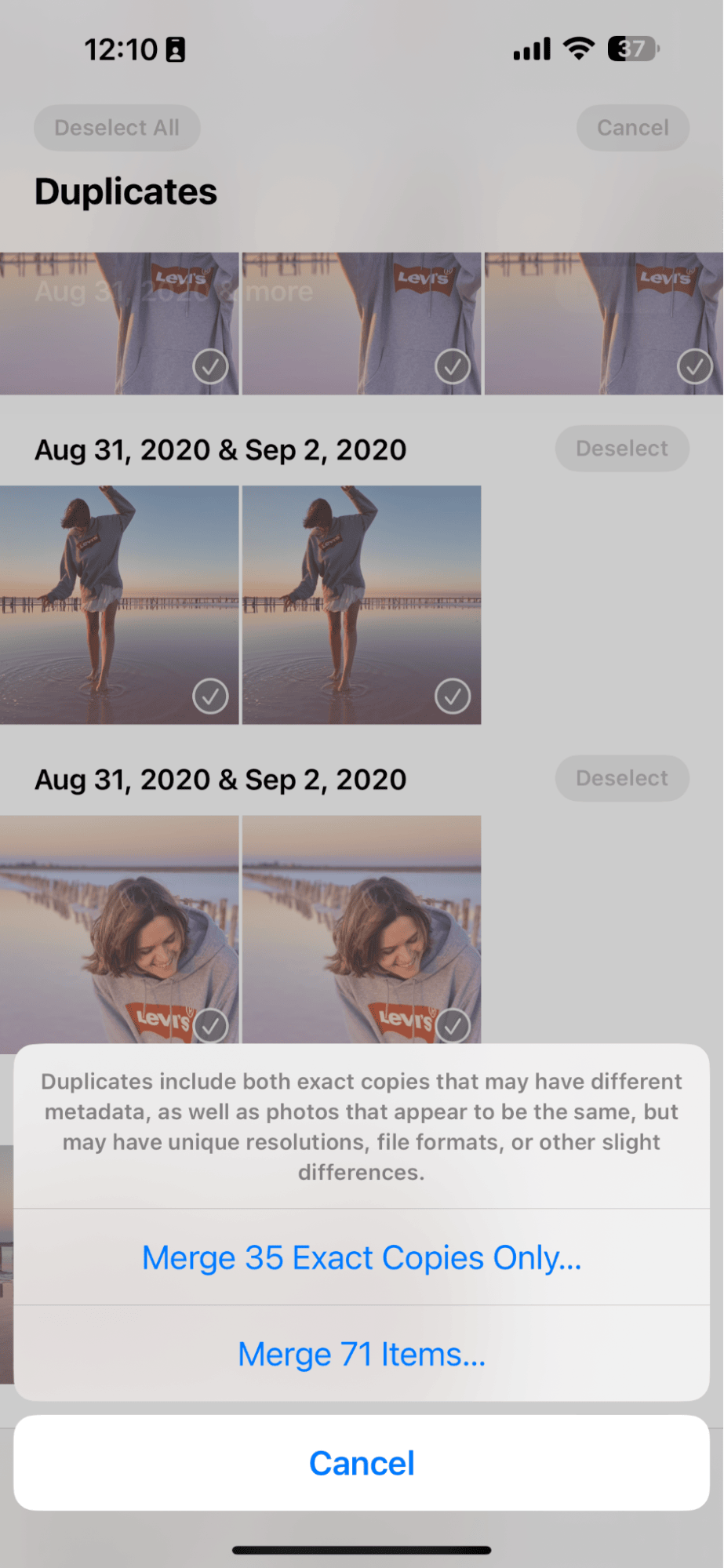Image resolution: width=724 pixels, height=1568 pixels.
Task: Deselect the smiling woman photo group
Action: click(622, 778)
